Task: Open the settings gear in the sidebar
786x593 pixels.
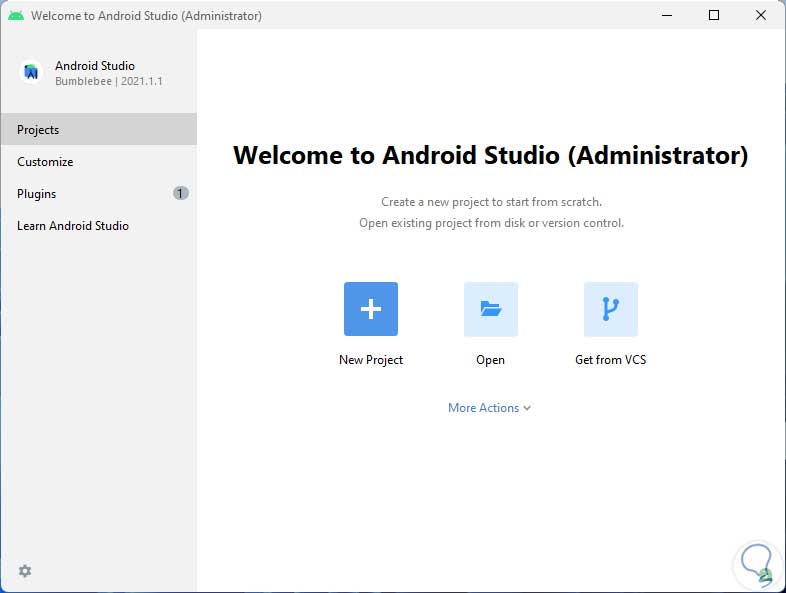Action: point(25,571)
